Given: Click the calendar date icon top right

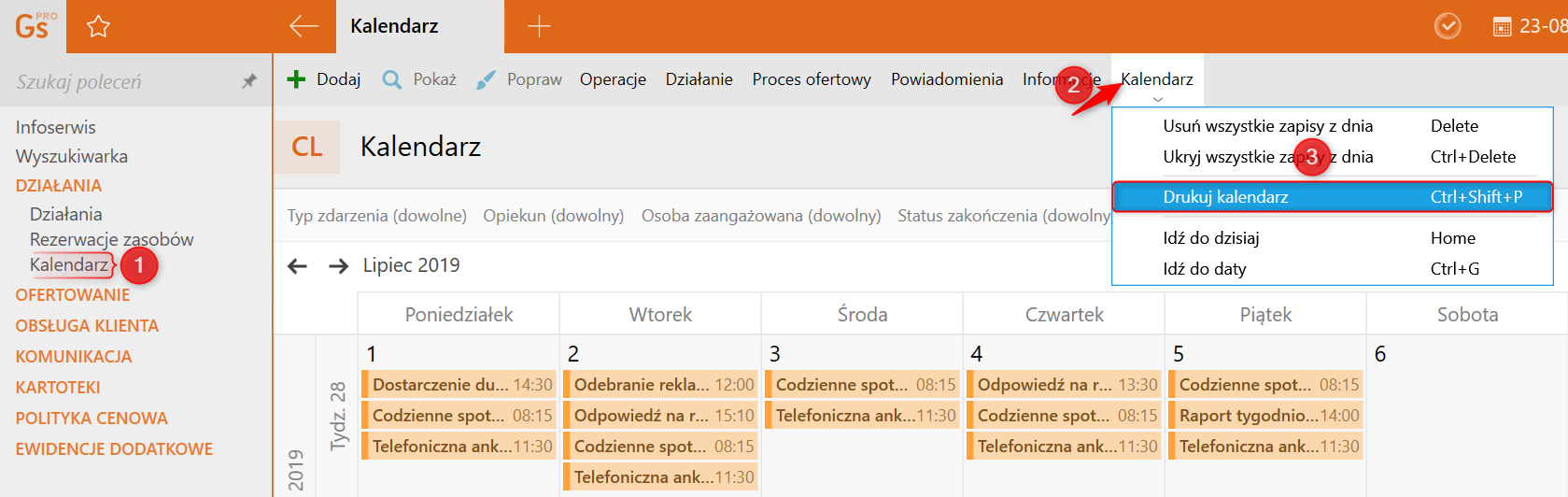Looking at the screenshot, I should [x=1502, y=27].
